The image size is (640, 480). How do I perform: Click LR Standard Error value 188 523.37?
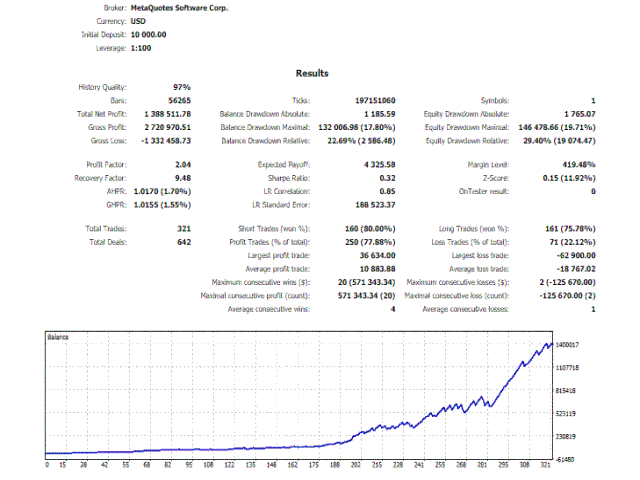coord(375,205)
